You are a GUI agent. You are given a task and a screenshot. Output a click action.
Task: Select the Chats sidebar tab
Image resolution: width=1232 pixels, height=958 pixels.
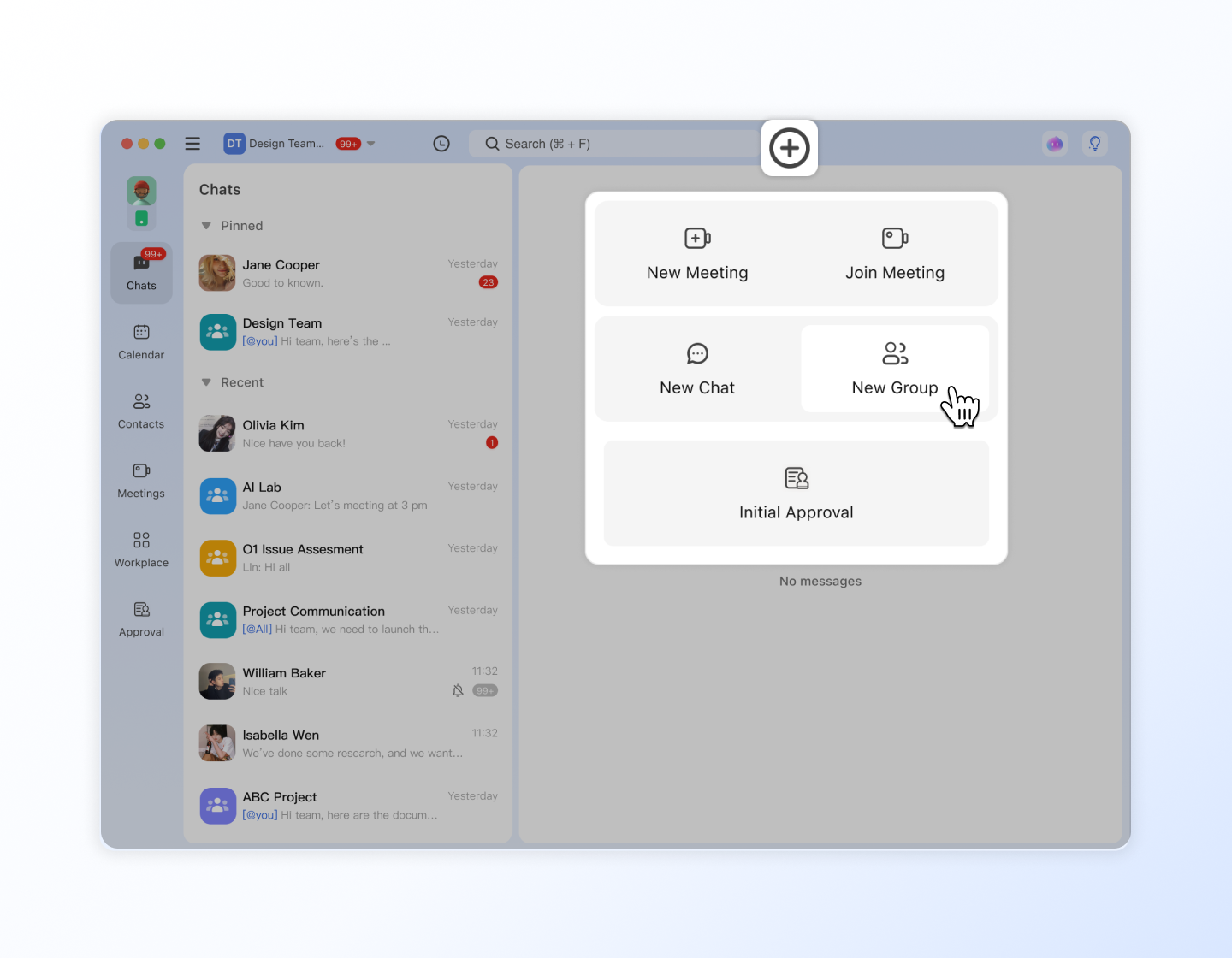click(141, 273)
